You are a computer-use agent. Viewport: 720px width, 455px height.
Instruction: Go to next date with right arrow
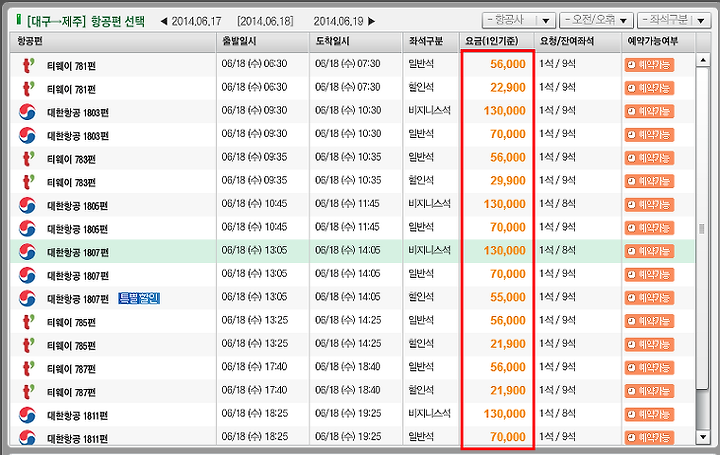point(371,21)
